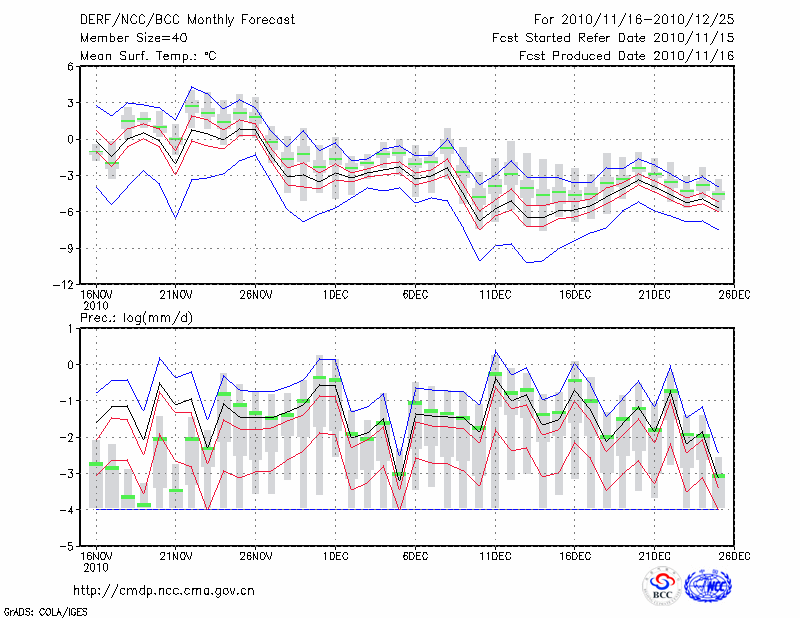Screen dimensions: 800x618
Task: Click the Fcst Started Refer Date line
Action: (x=614, y=37)
